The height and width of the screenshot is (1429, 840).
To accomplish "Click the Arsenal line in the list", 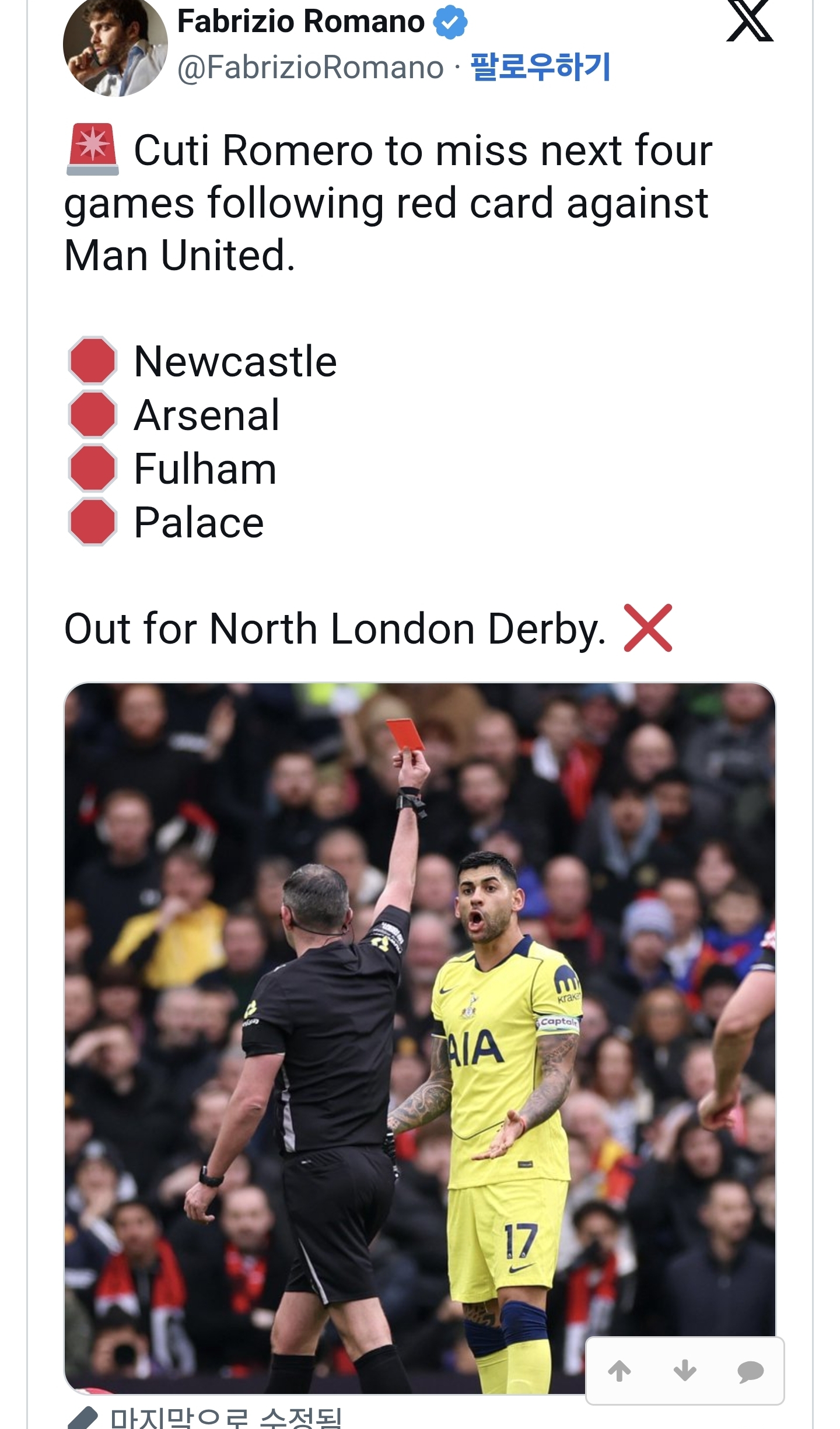I will click(206, 415).
